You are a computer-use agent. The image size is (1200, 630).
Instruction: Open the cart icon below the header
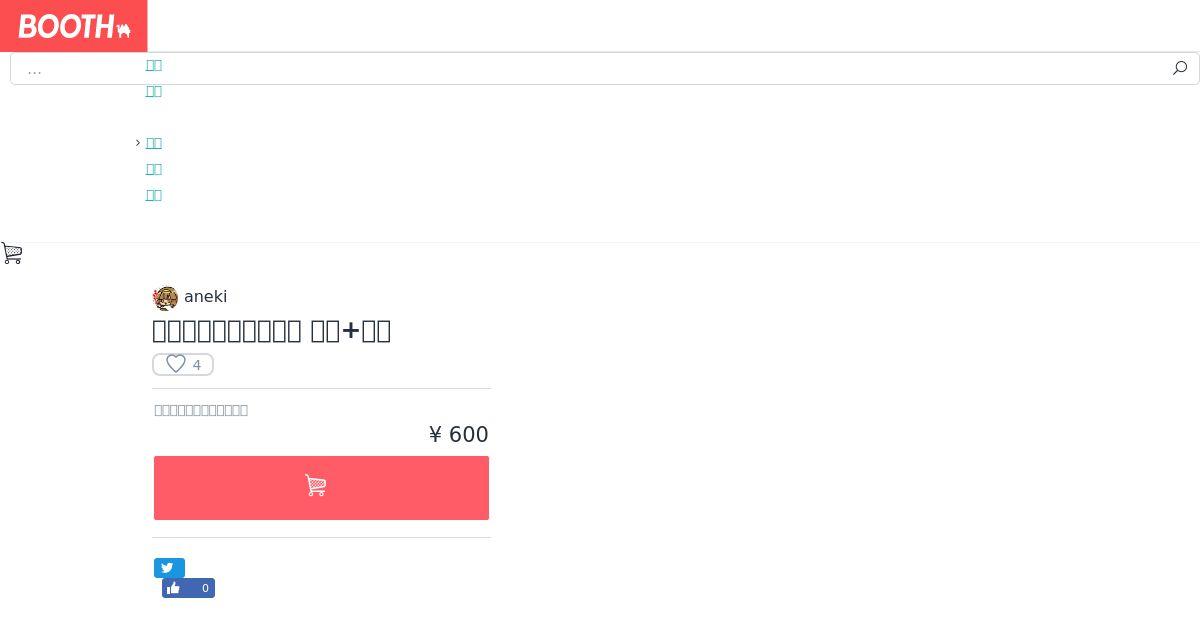click(12, 253)
